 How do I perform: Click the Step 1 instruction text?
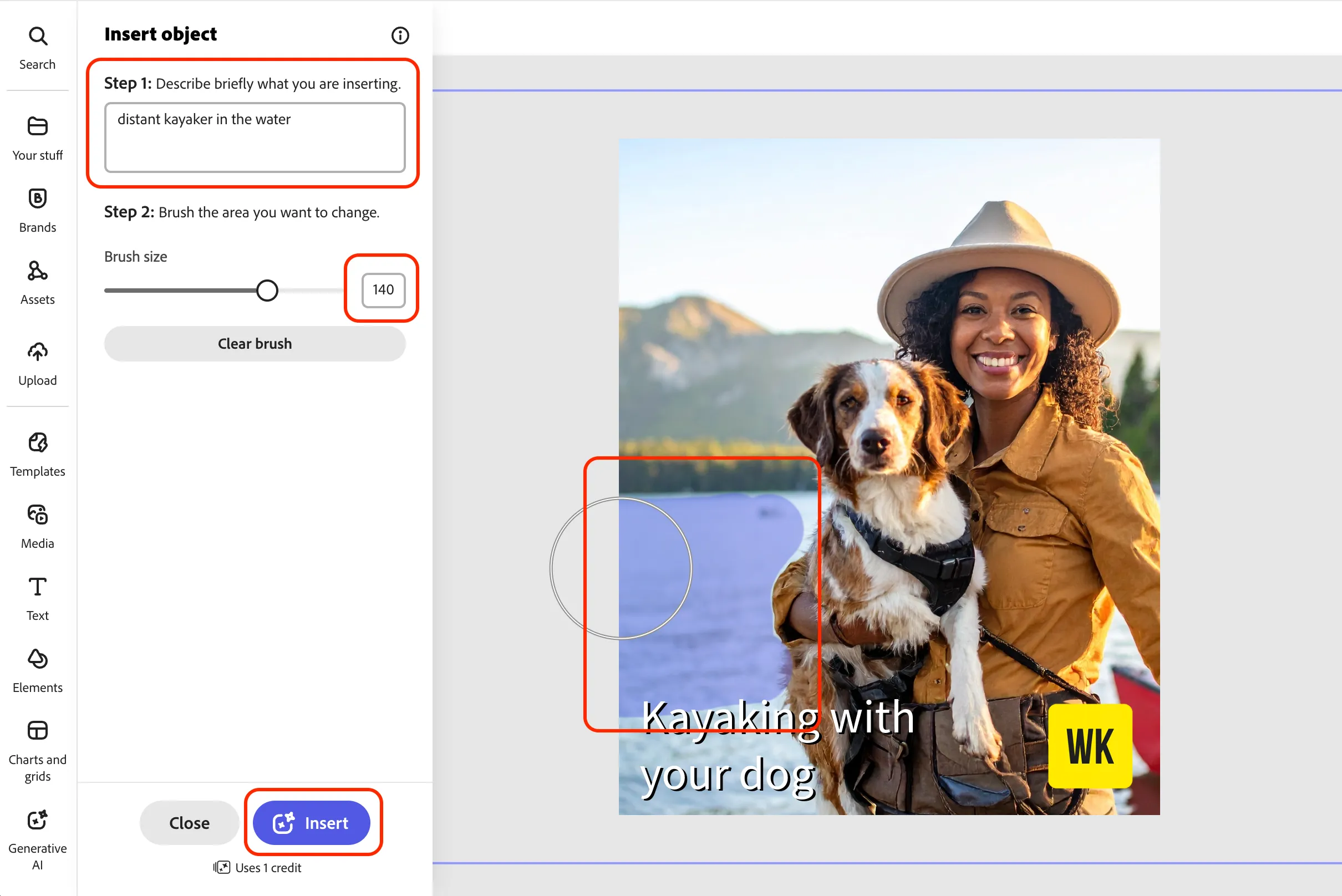tap(253, 83)
